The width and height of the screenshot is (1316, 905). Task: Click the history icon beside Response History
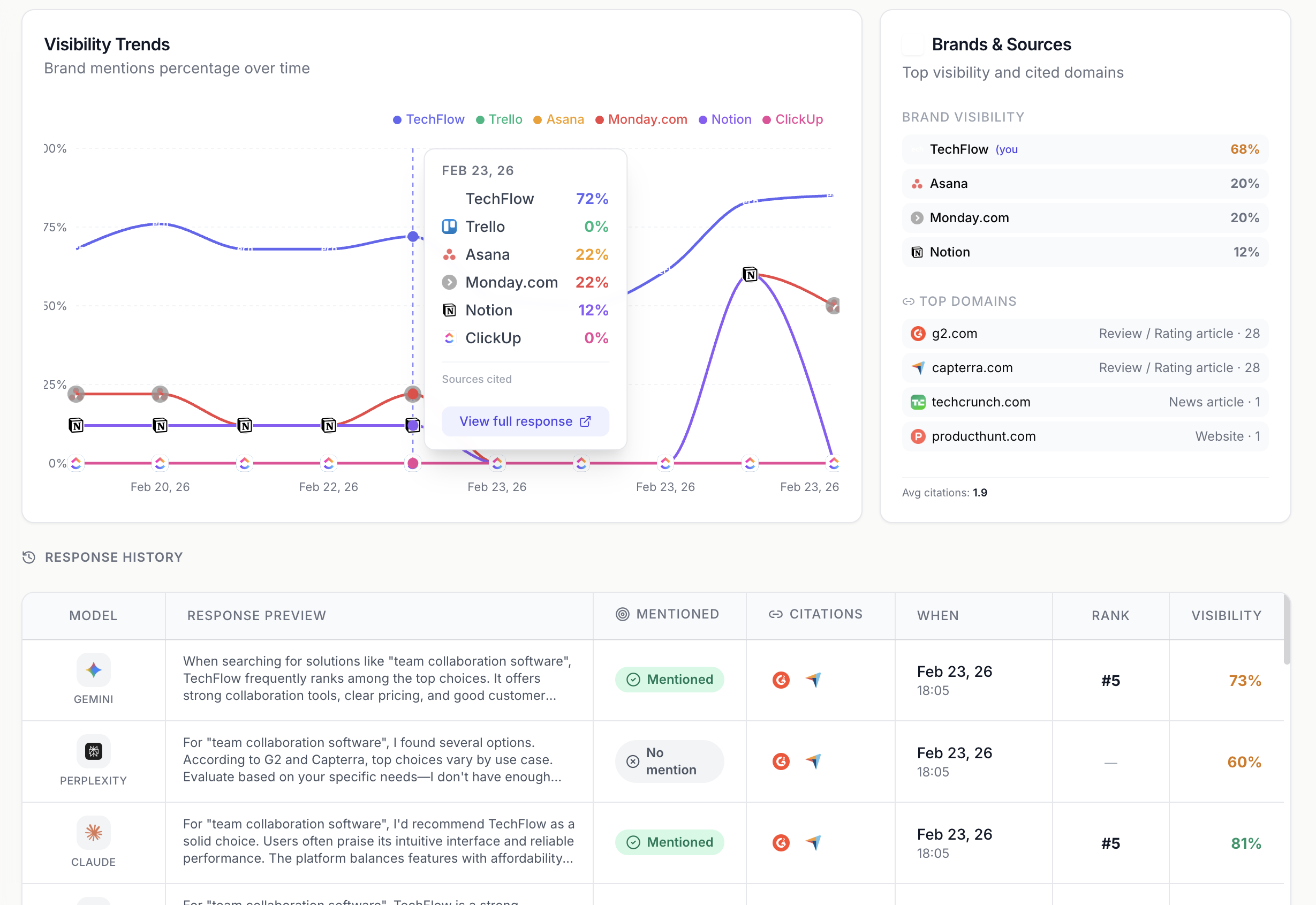coord(28,557)
